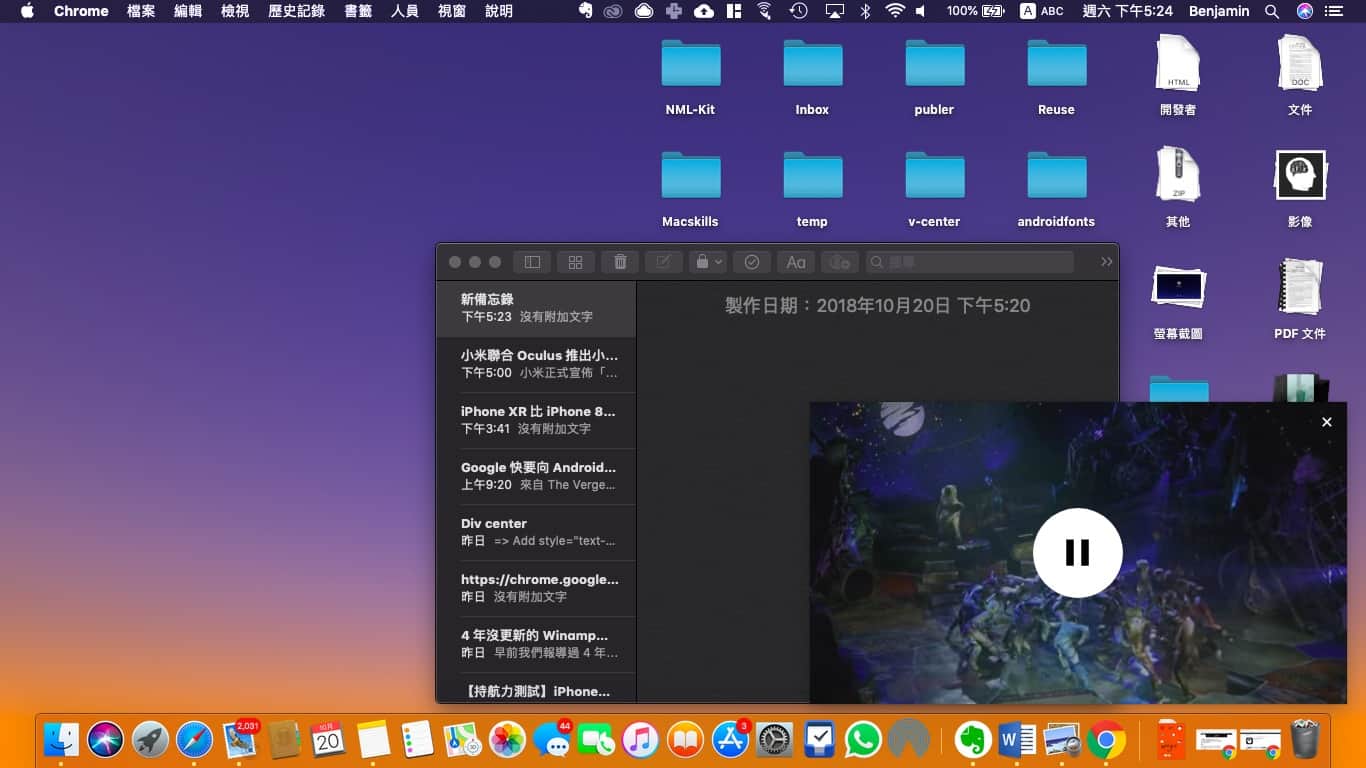Click the 製作日期 creation date text
1366x768 pixels.
(877, 306)
